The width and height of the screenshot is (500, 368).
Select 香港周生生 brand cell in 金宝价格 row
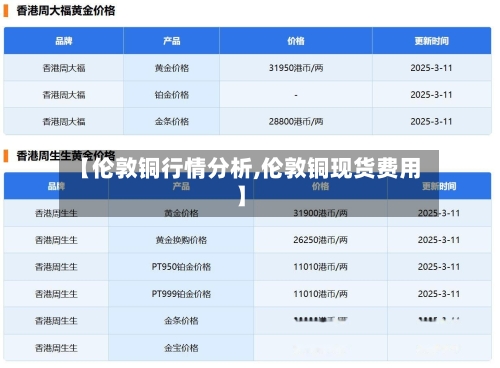coord(56,348)
